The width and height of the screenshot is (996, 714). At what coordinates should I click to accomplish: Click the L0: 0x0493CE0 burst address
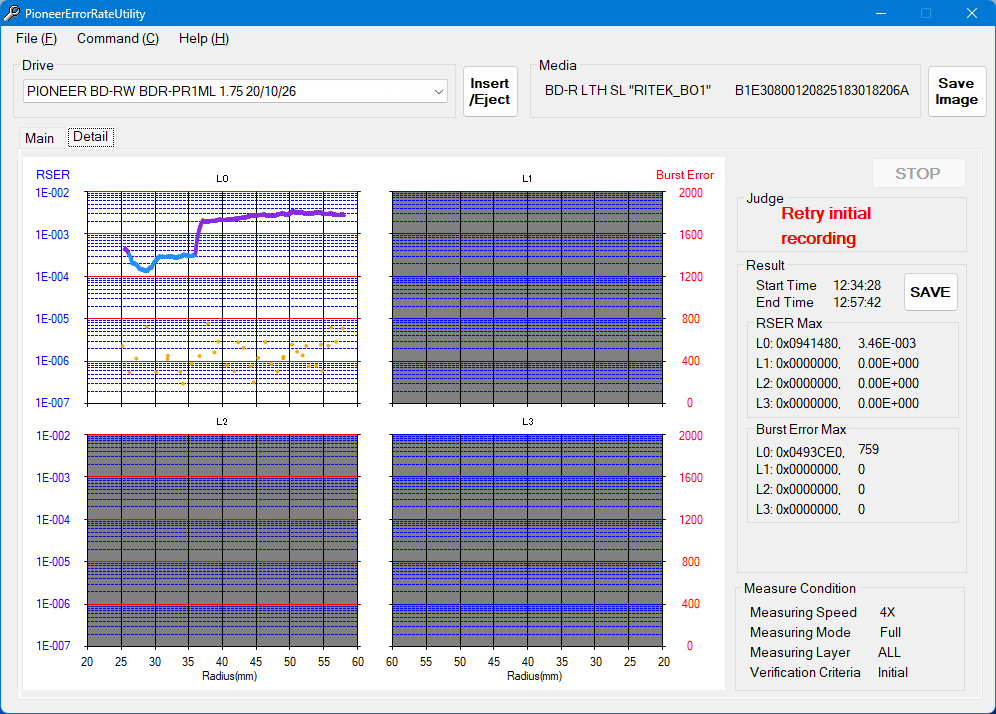800,452
